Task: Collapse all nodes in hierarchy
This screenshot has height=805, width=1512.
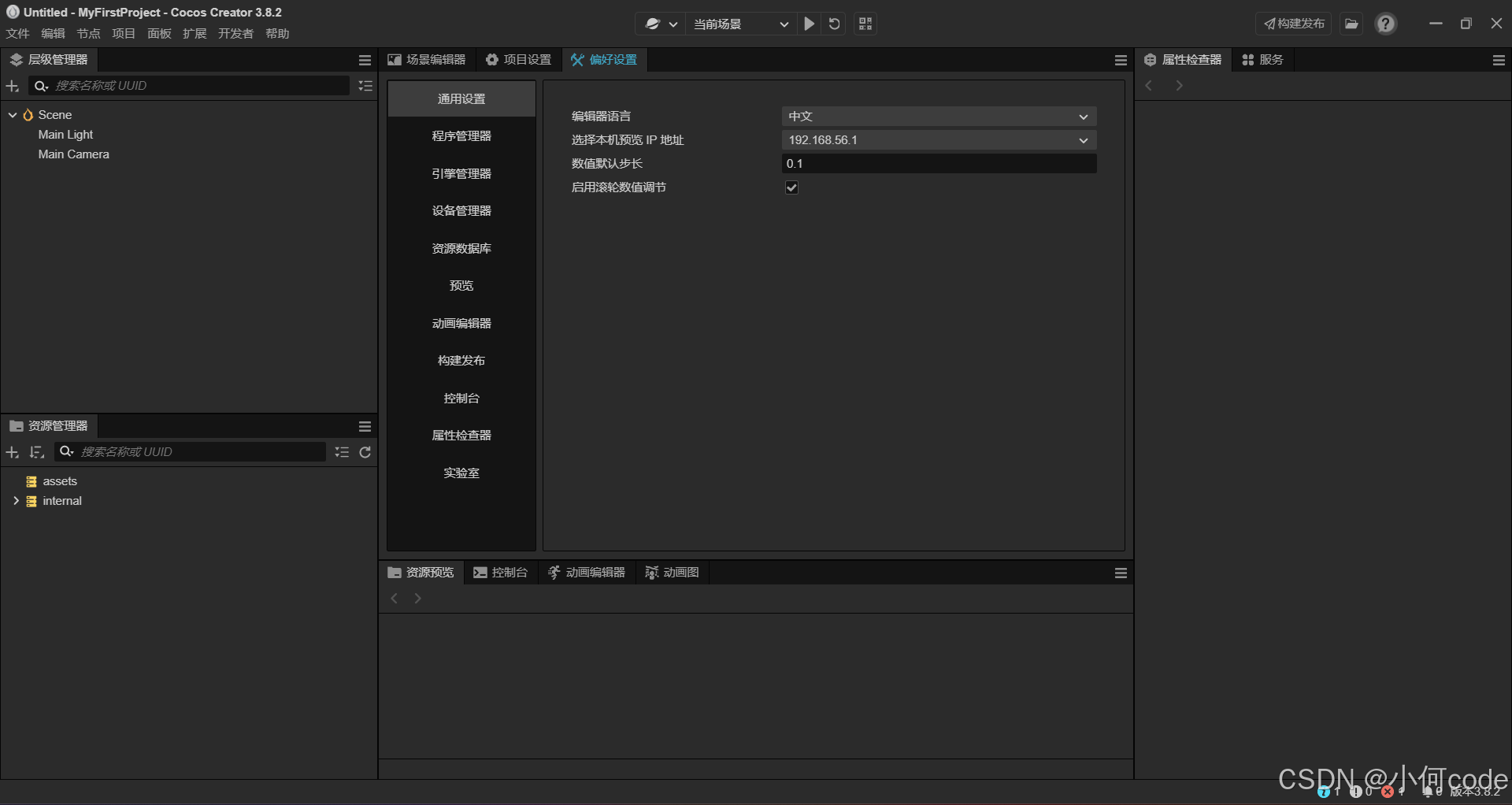Action: [365, 86]
